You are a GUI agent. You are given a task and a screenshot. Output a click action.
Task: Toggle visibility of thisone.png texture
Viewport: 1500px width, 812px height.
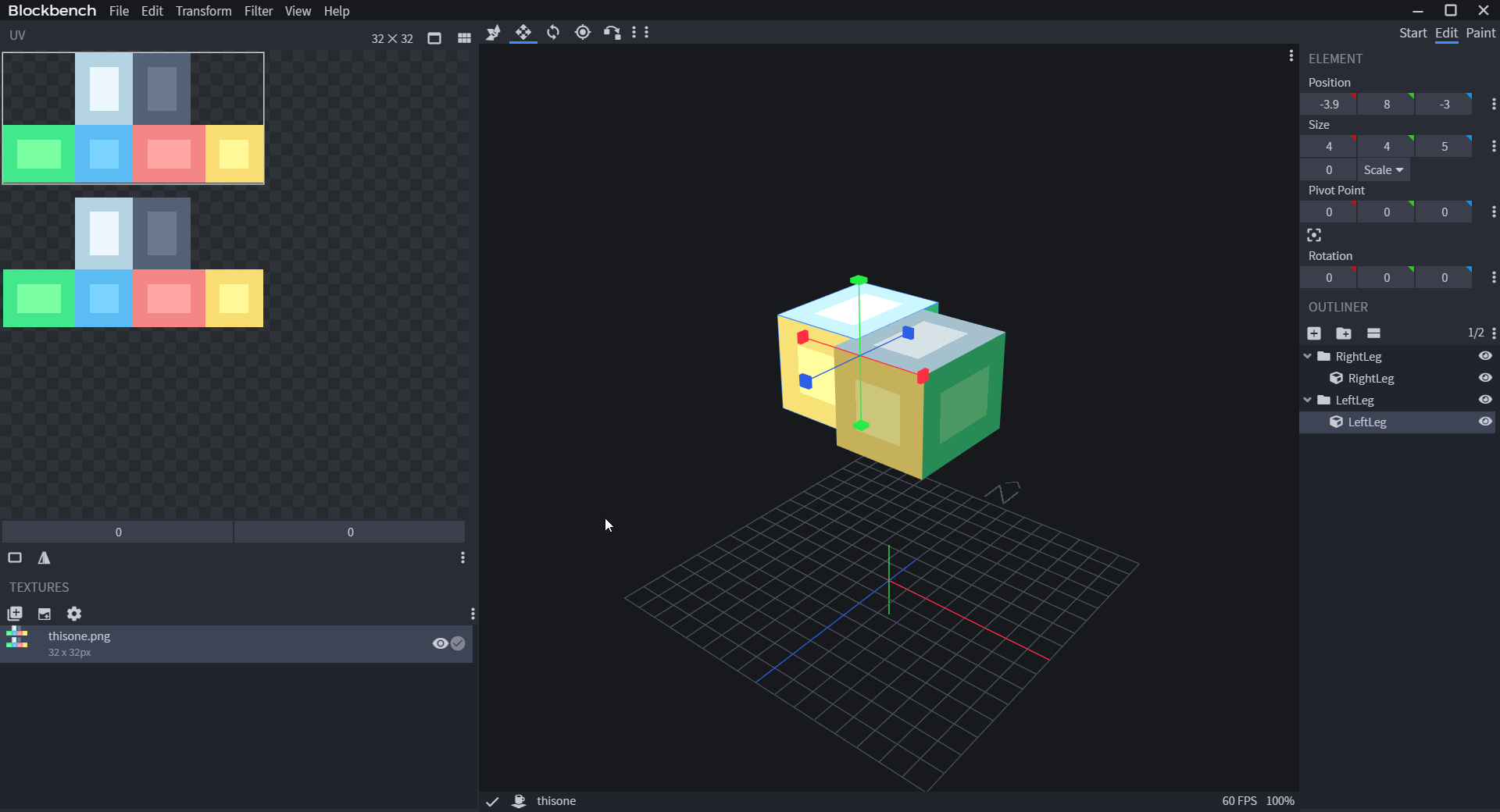click(441, 643)
